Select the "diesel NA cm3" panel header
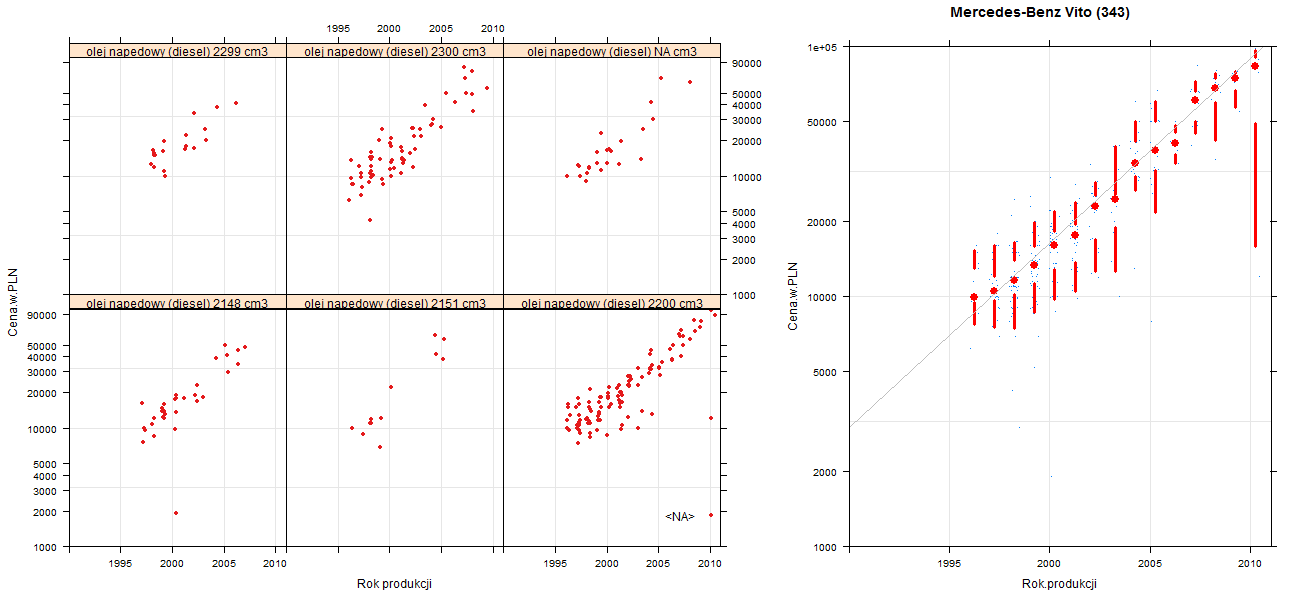This screenshot has width=1300, height=600. 612,51
